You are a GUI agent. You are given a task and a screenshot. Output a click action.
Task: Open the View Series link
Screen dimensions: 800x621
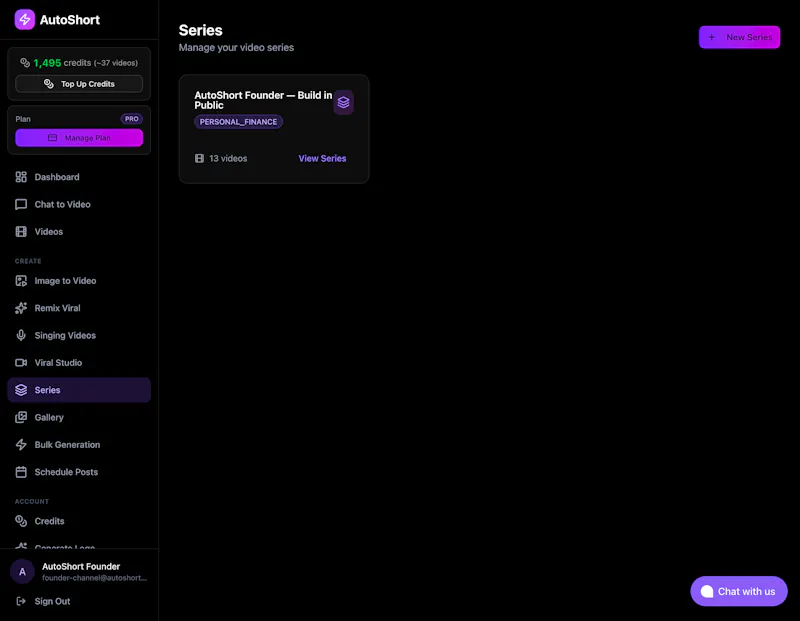(x=322, y=158)
